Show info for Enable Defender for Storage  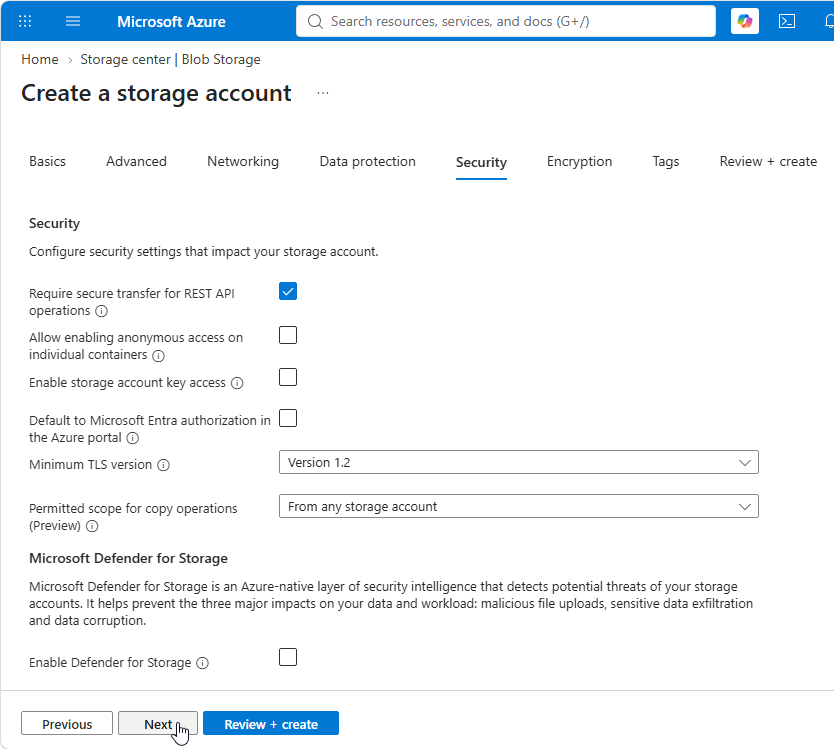pos(203,663)
